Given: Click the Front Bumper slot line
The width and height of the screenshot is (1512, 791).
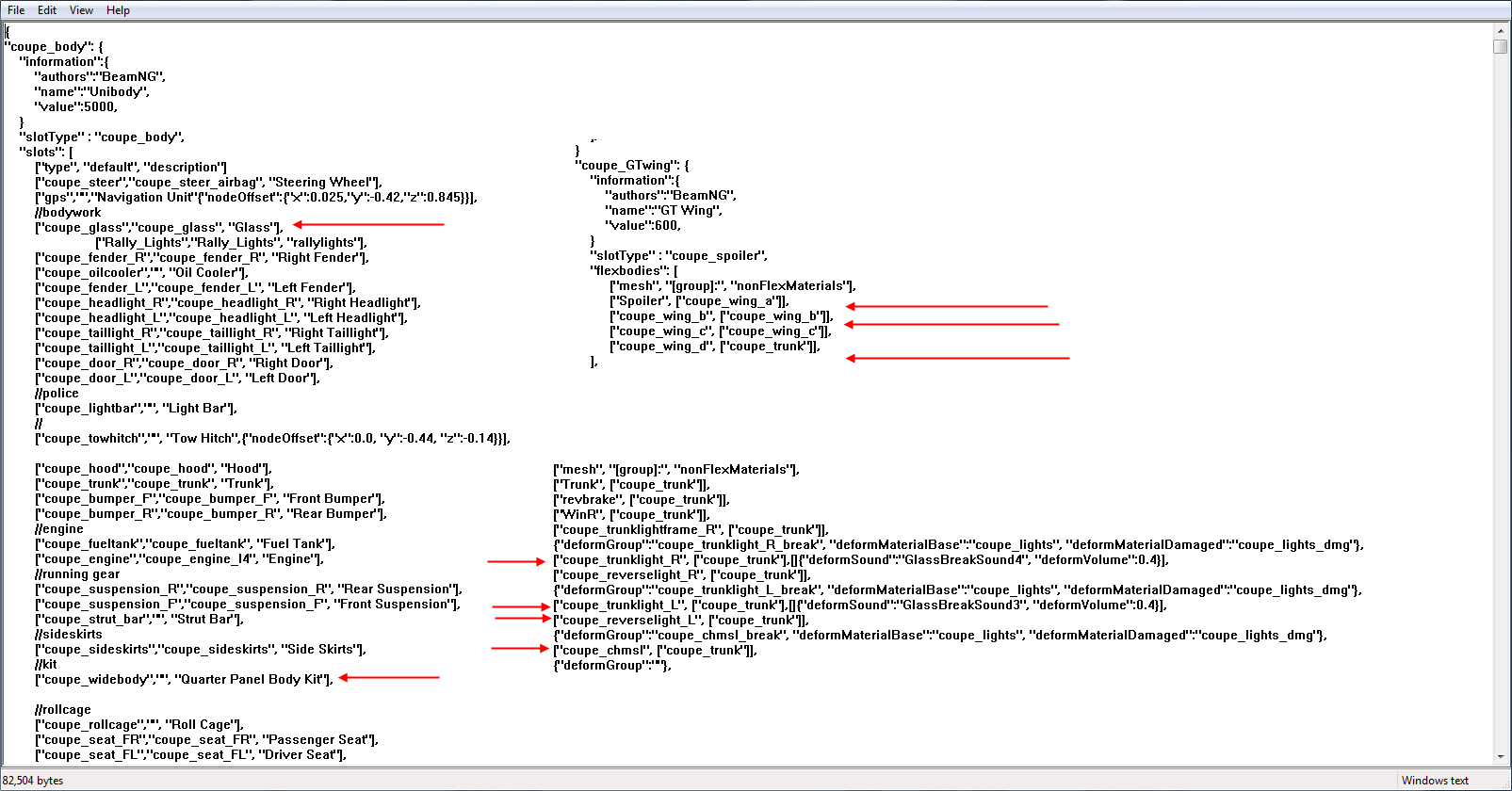Looking at the screenshot, I should tap(209, 498).
